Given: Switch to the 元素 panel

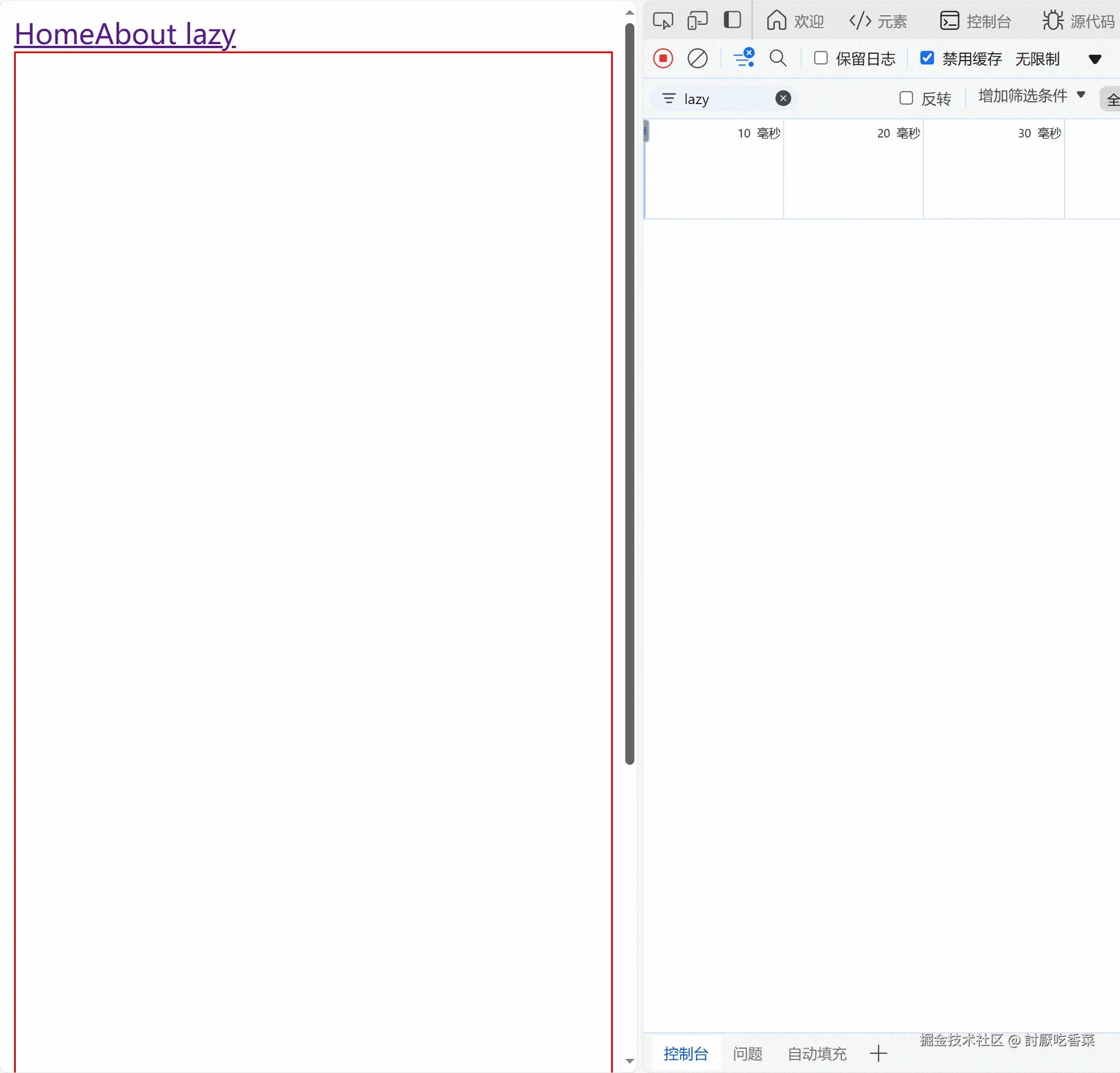Looking at the screenshot, I should tap(878, 20).
